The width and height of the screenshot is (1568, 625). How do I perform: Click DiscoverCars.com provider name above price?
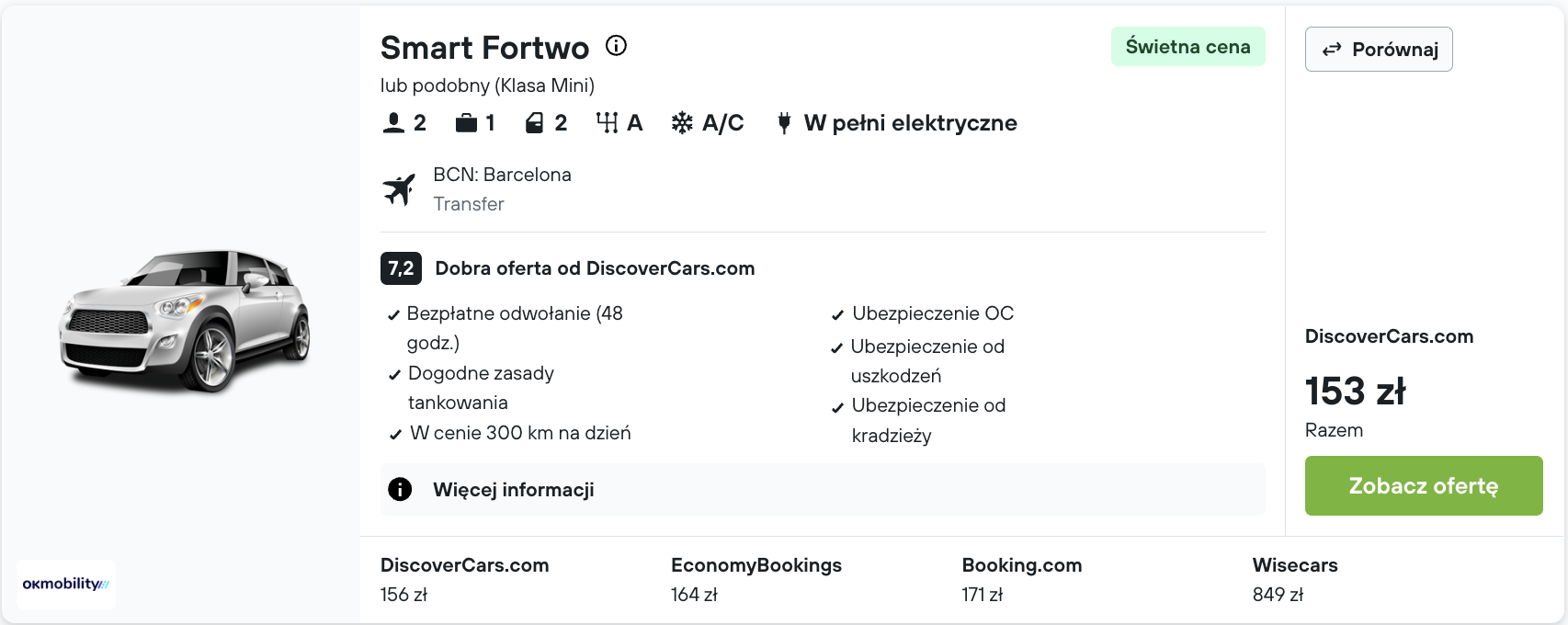[x=1389, y=336]
